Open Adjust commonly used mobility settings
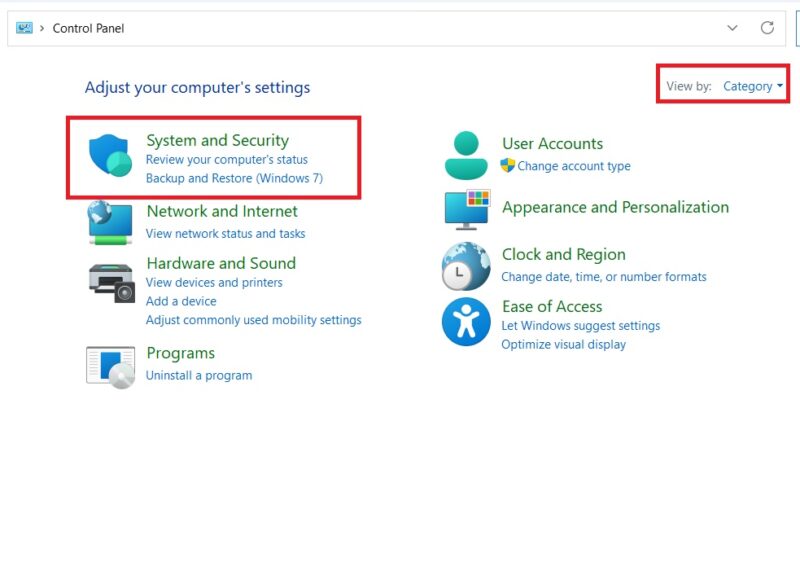The image size is (800, 562). (254, 320)
